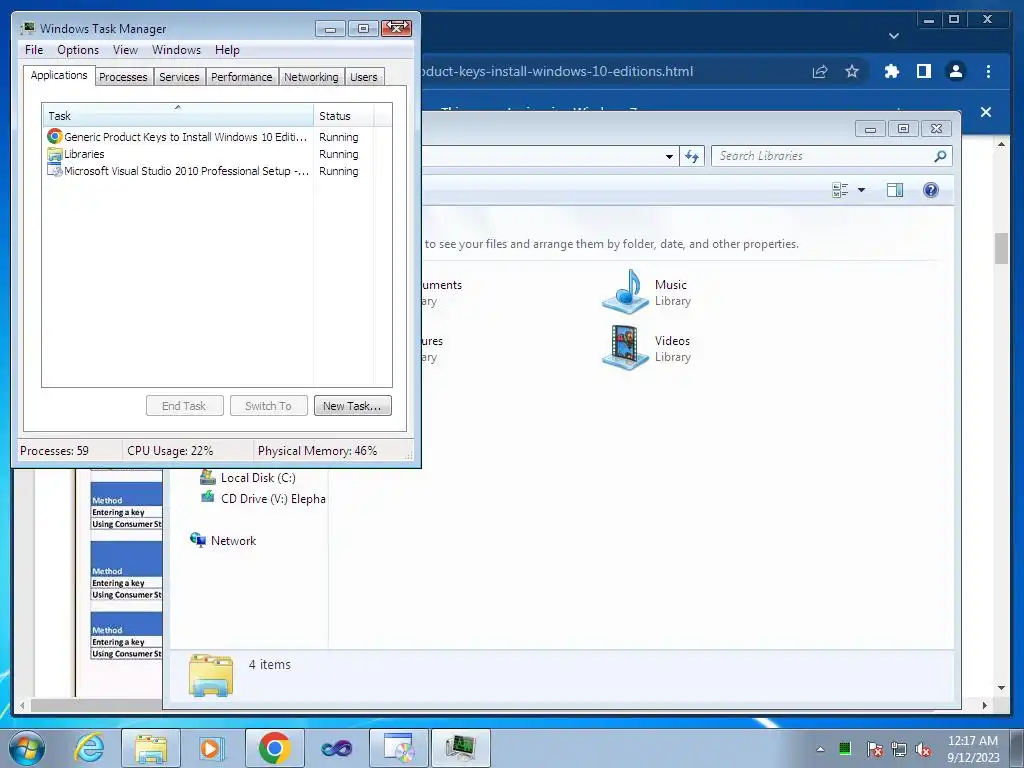Viewport: 1024px width, 768px height.
Task: Click the volume muted speaker tray icon
Action: pos(923,749)
